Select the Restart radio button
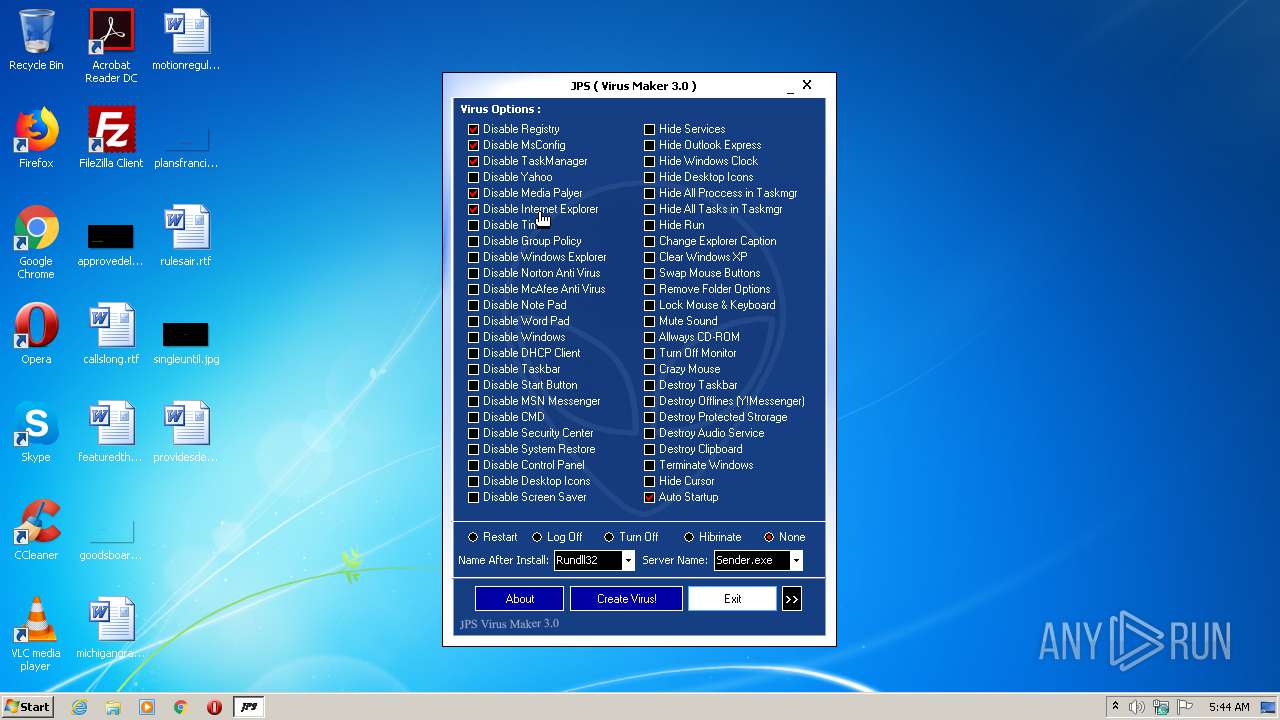Screen dimensions: 1280x720 [x=474, y=537]
